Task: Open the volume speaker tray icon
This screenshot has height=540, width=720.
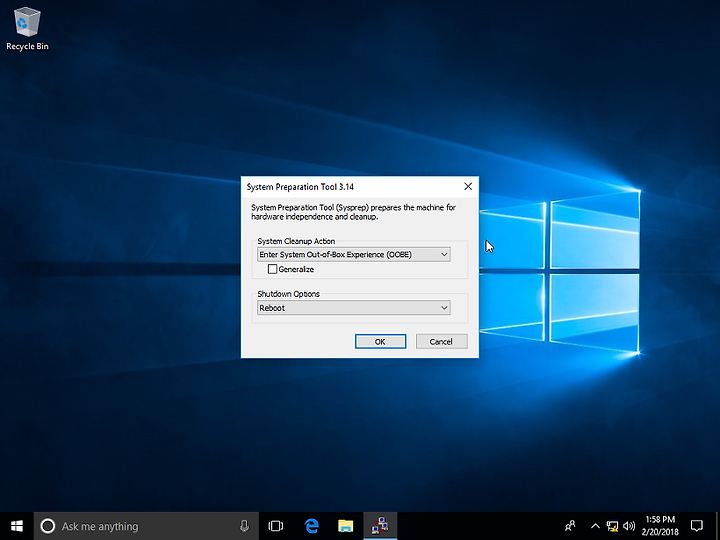Action: point(629,526)
